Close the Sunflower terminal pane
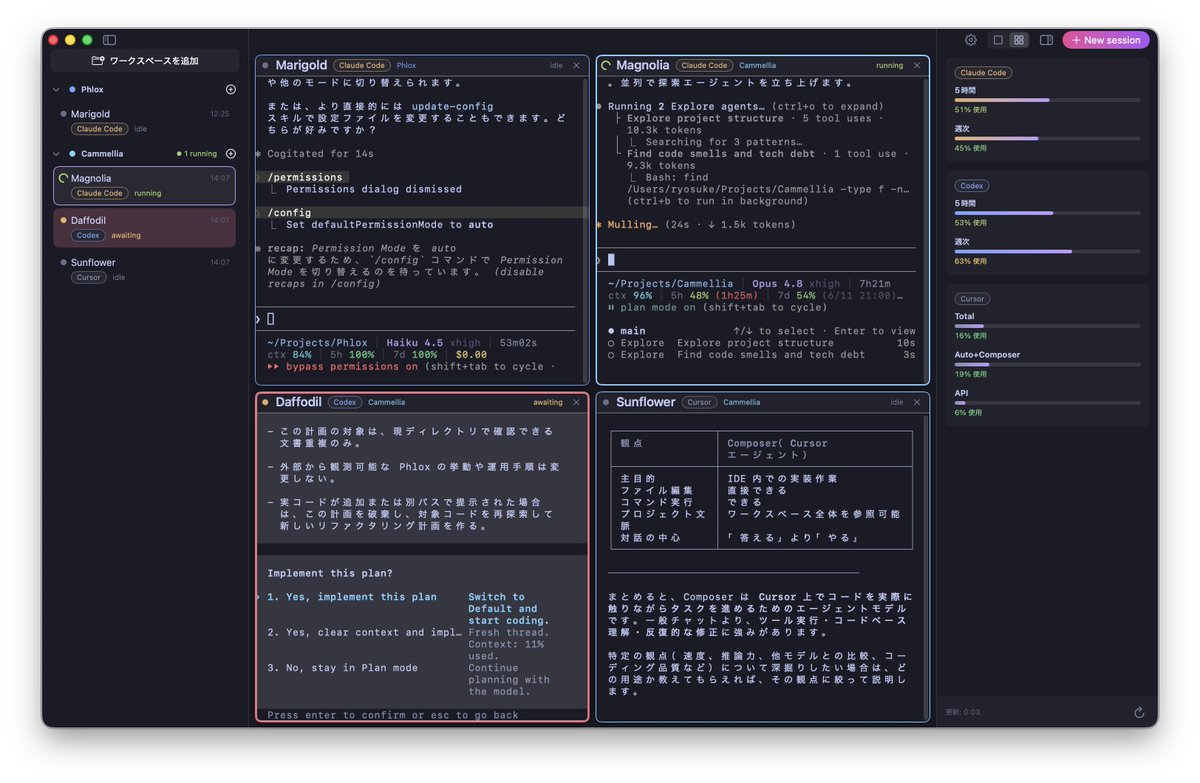The height and width of the screenshot is (783, 1200). click(x=916, y=402)
